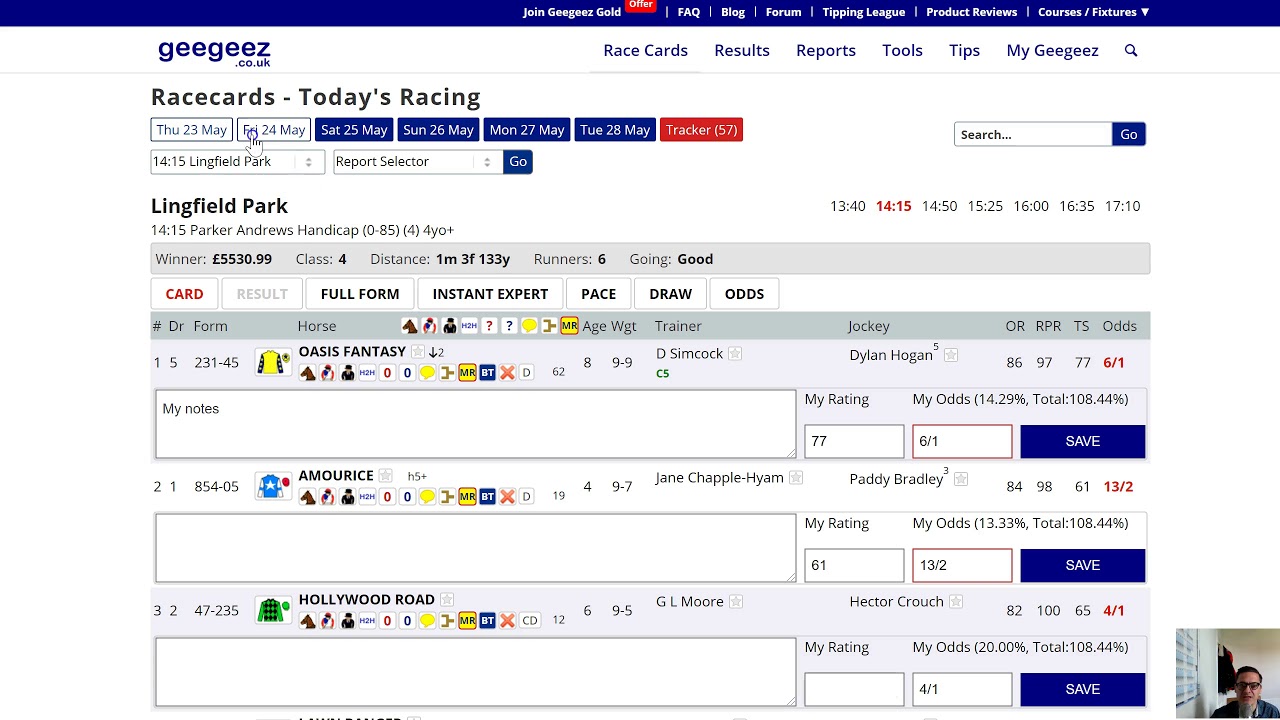1280x720 pixels.
Task: Toggle Hector Crouch jockey tracker star
Action: [956, 602]
